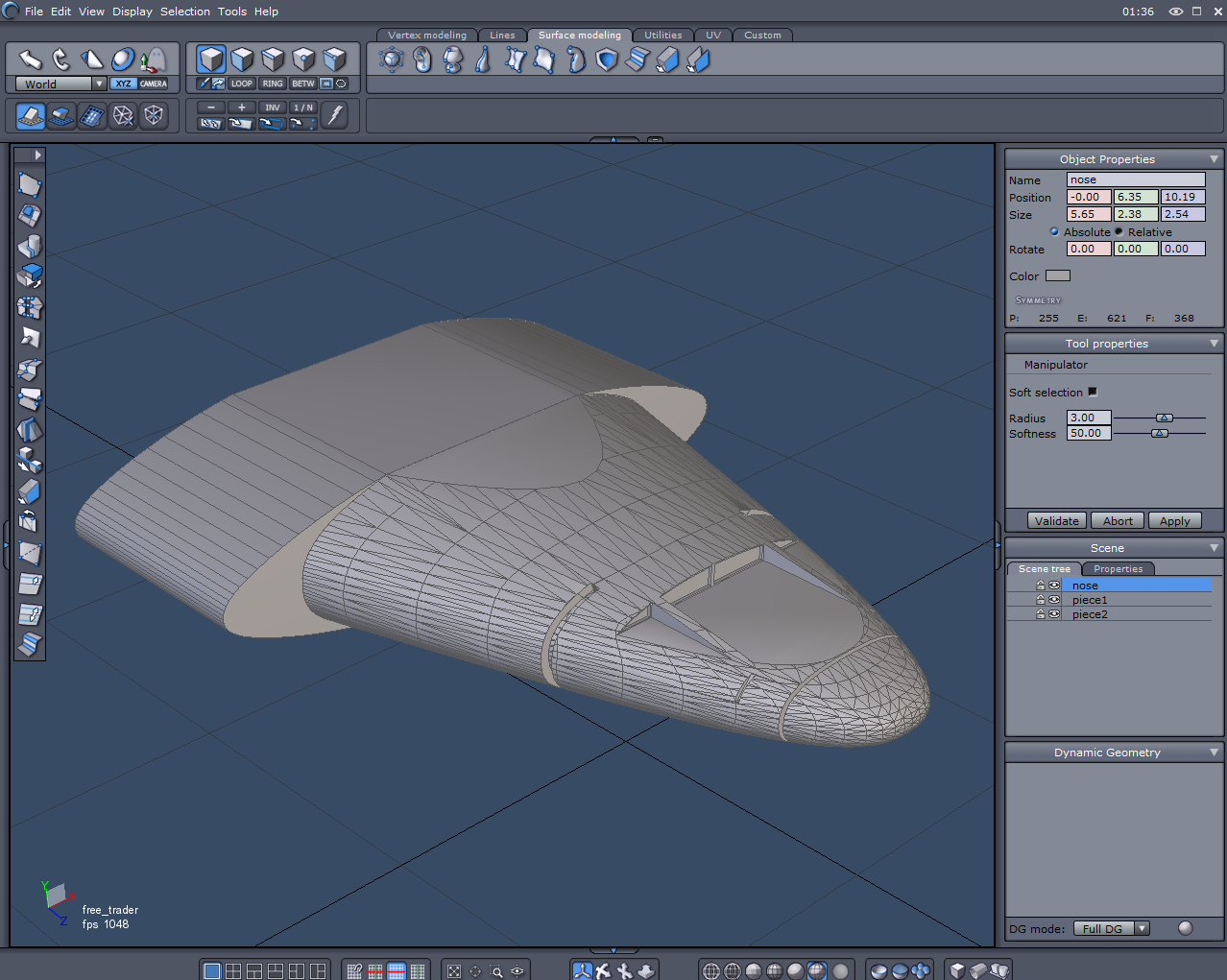The width and height of the screenshot is (1227, 980).
Task: Switch to Vertex modeling tab
Action: pos(427,35)
